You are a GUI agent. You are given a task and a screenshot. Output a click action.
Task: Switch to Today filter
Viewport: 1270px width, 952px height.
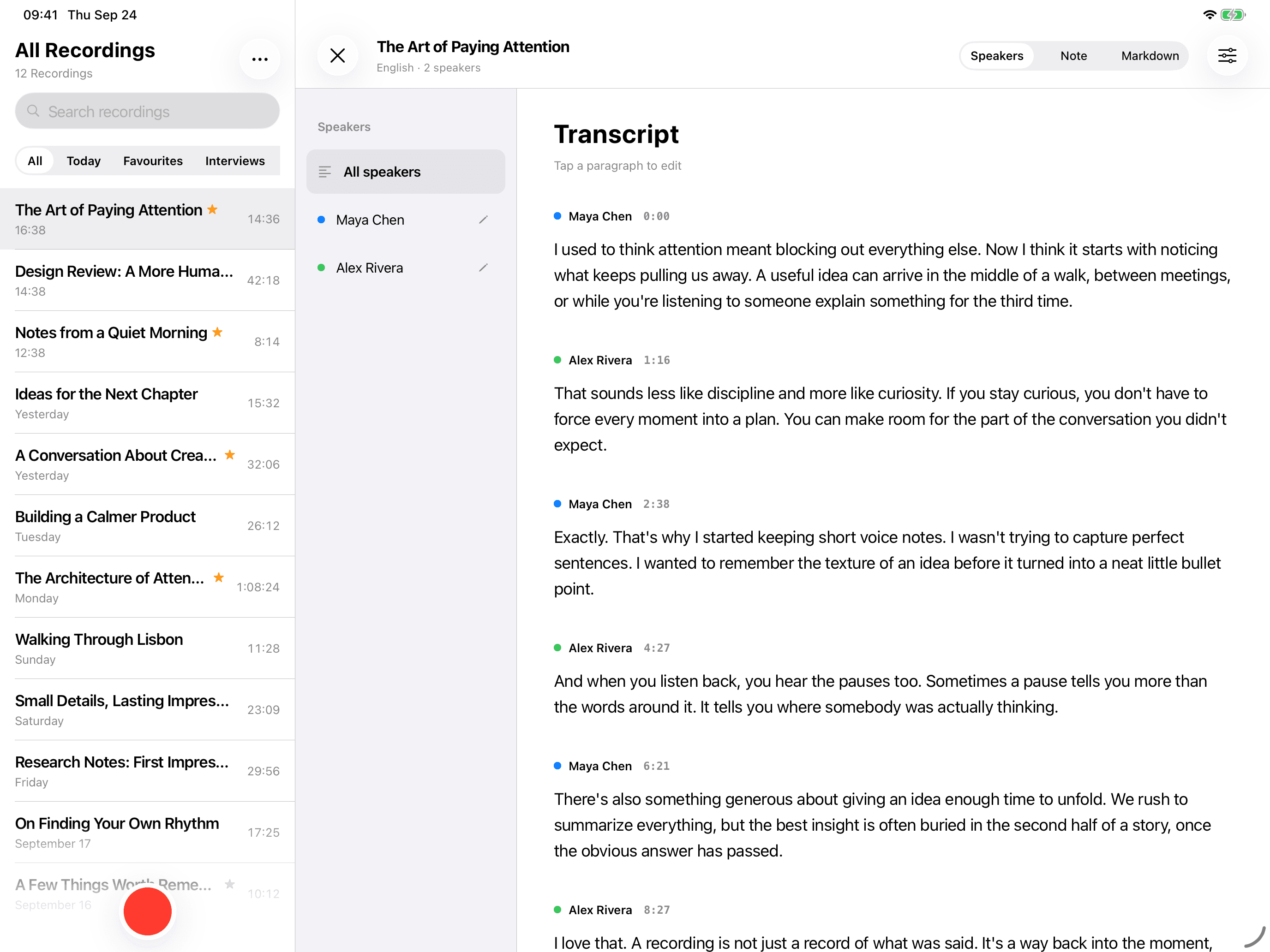pos(83,161)
